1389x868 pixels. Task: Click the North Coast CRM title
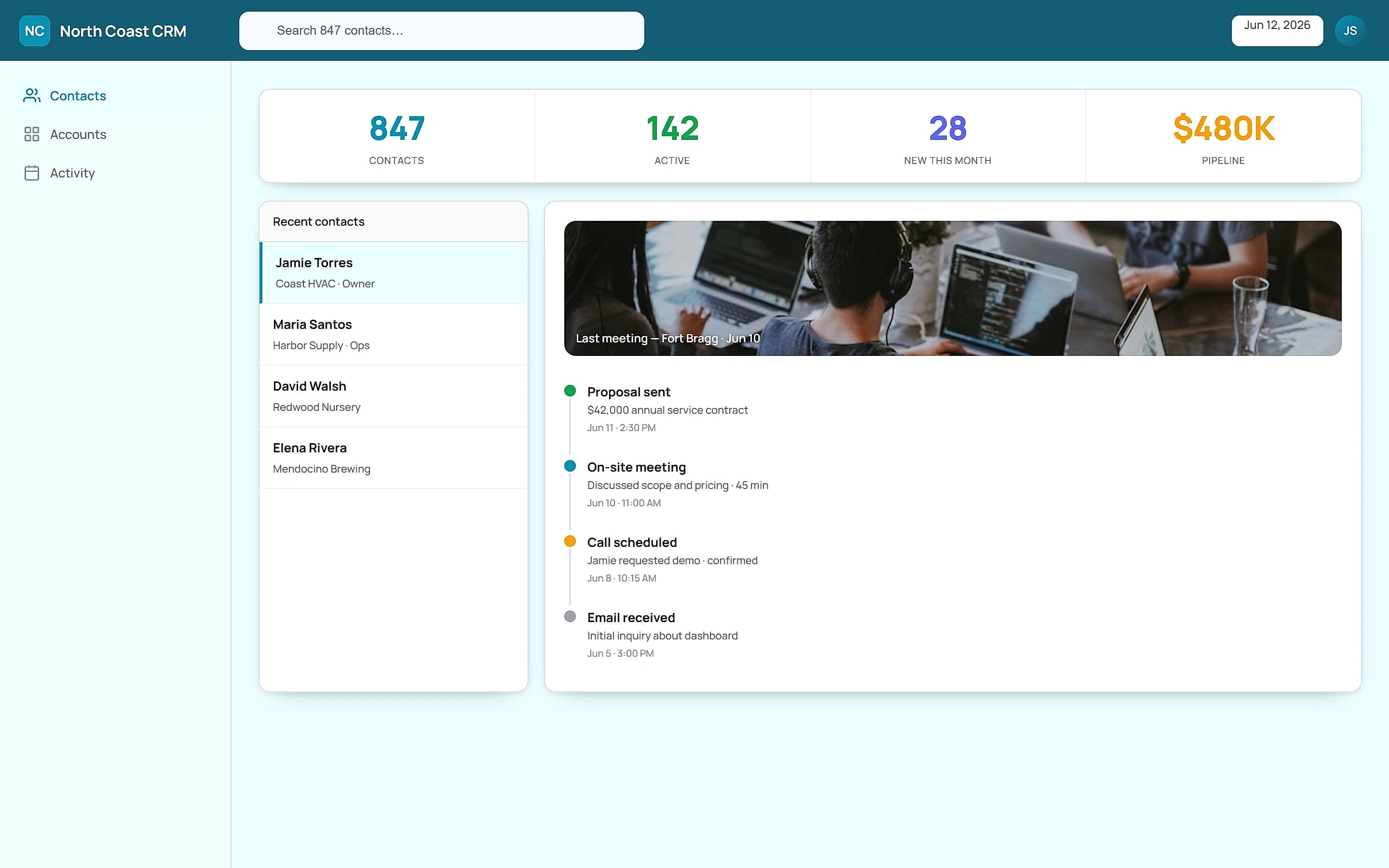(x=123, y=31)
